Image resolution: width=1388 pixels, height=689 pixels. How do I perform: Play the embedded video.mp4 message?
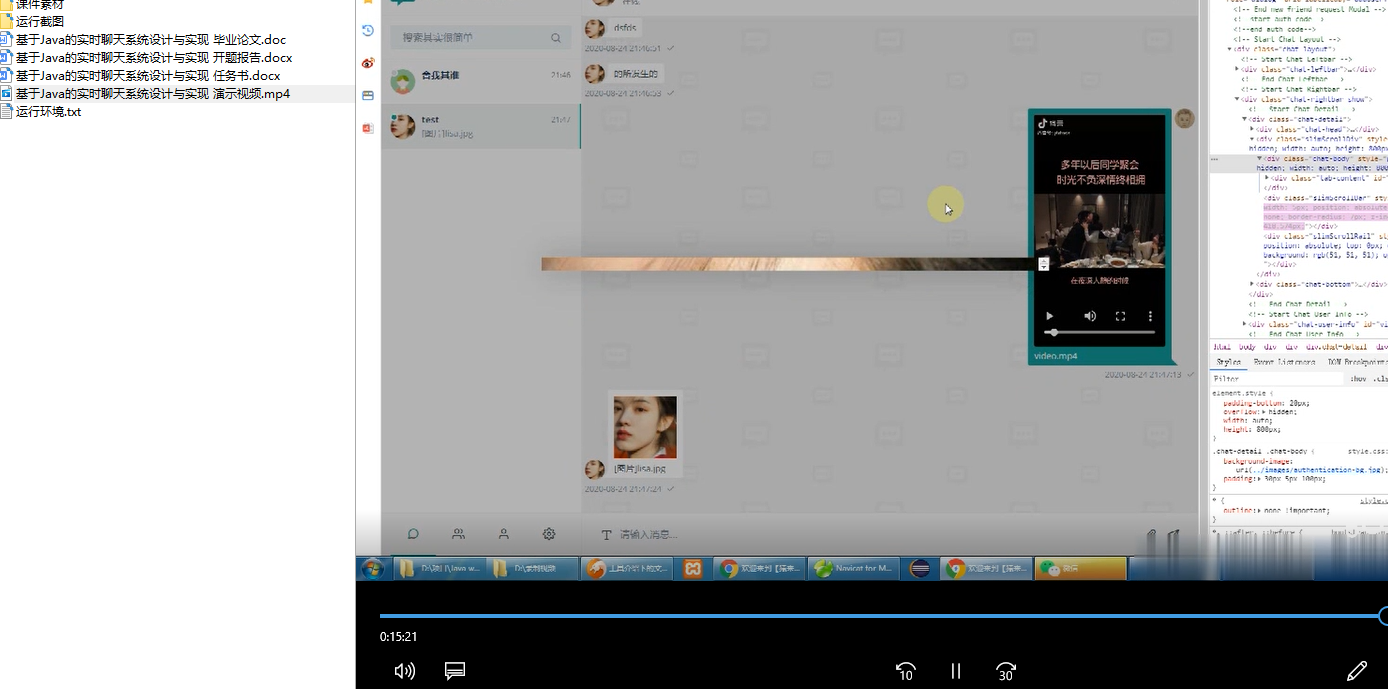click(x=1049, y=316)
